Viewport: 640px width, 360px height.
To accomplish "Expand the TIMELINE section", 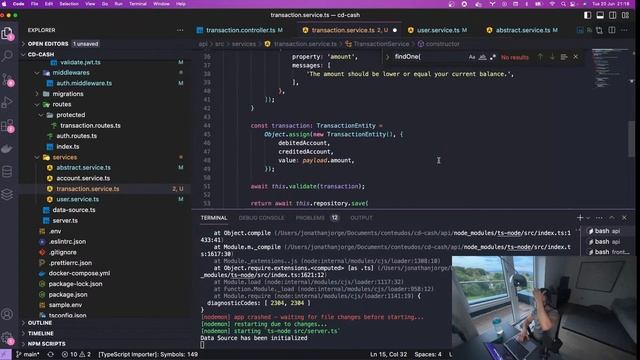I will pyautogui.click(x=40, y=333).
